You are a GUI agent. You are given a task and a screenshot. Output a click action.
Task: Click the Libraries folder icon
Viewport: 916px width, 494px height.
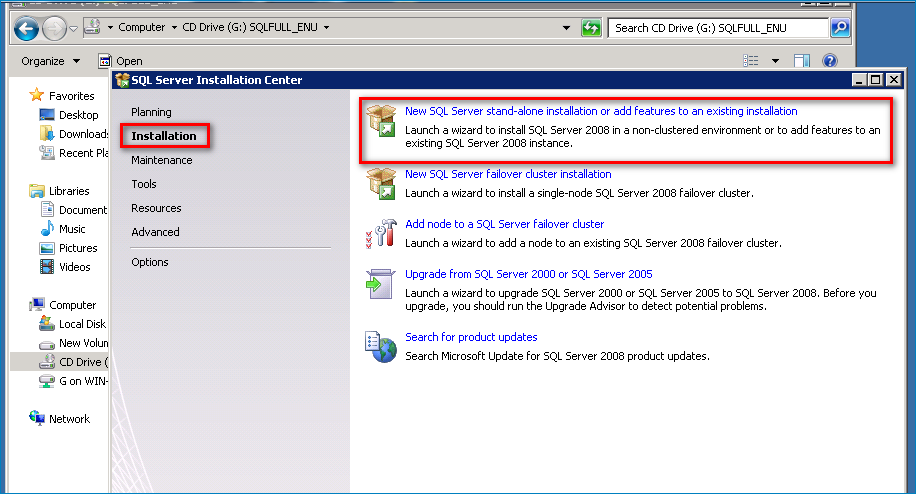(x=37, y=190)
